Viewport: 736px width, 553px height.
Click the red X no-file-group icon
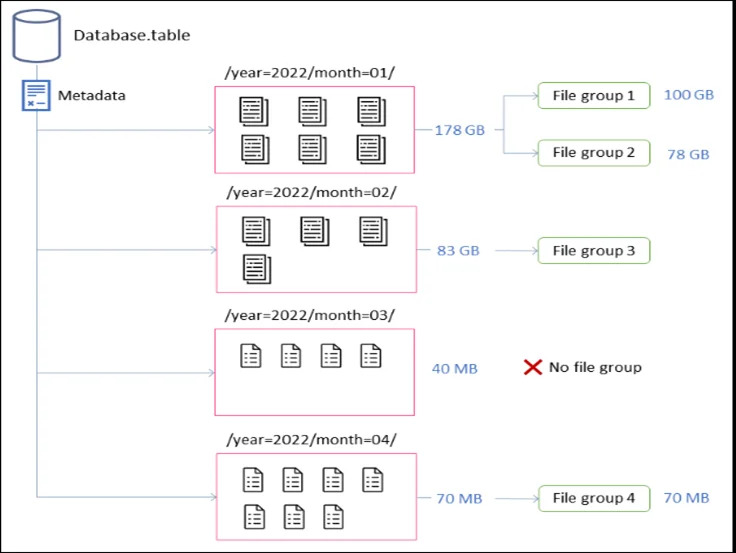[x=533, y=367]
